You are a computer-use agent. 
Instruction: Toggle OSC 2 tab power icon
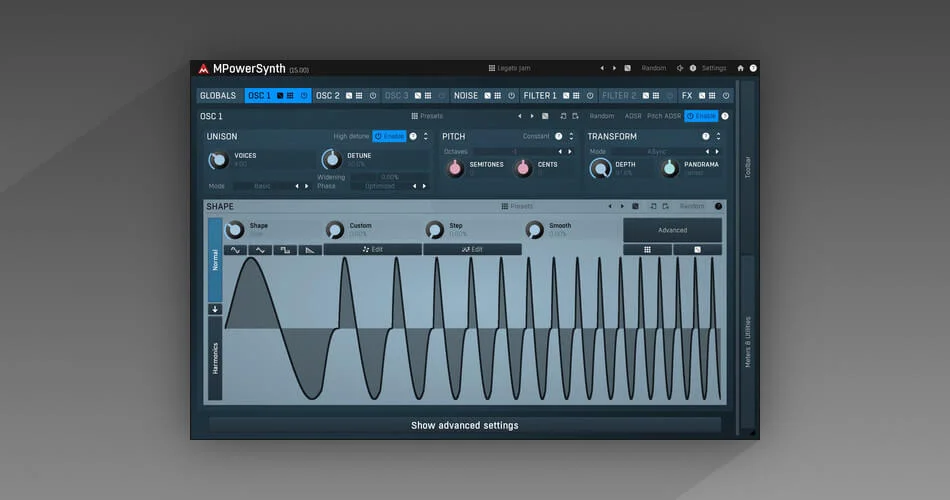(373, 96)
